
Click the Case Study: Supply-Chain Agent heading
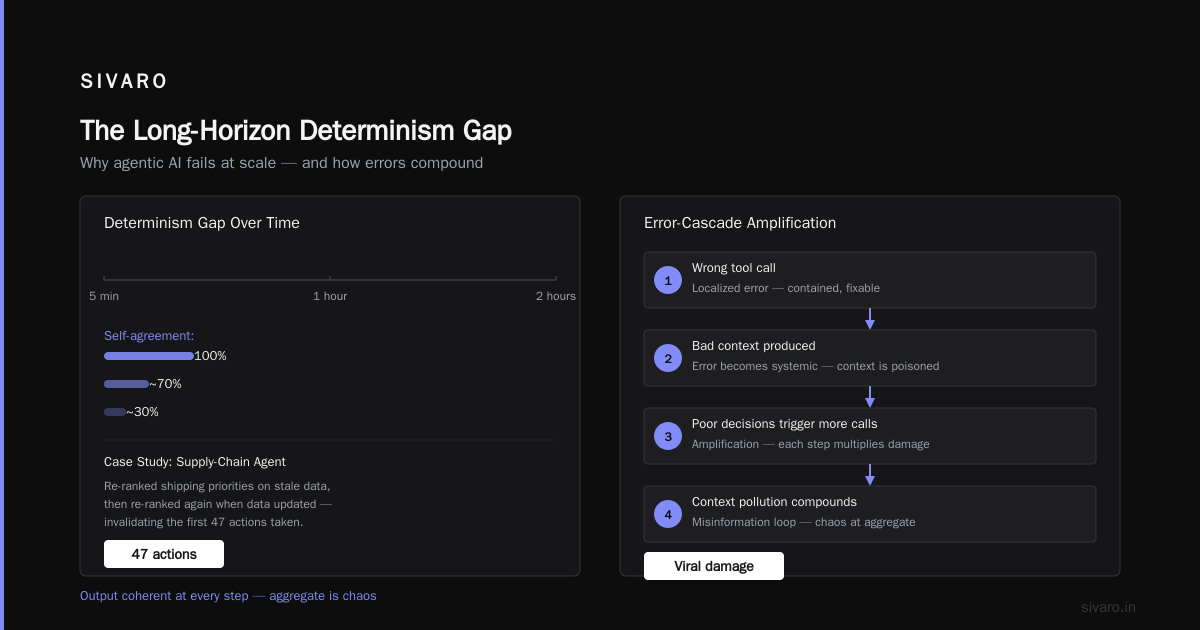[195, 462]
